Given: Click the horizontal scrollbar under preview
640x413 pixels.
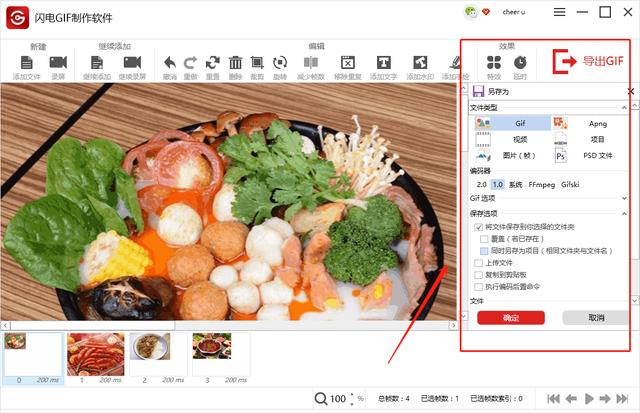Looking at the screenshot, I should coord(93,325).
